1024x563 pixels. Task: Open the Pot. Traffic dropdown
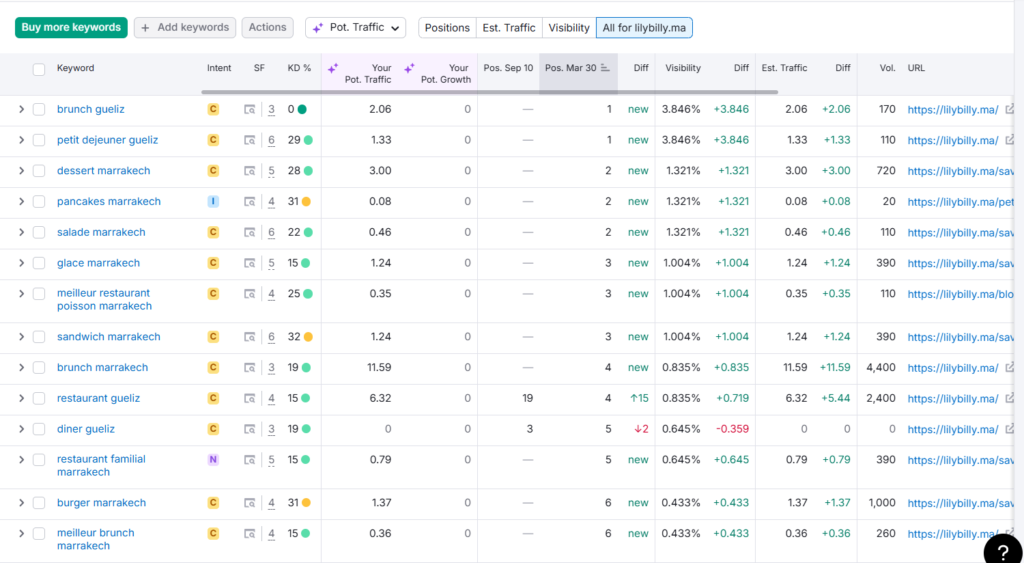coord(355,27)
